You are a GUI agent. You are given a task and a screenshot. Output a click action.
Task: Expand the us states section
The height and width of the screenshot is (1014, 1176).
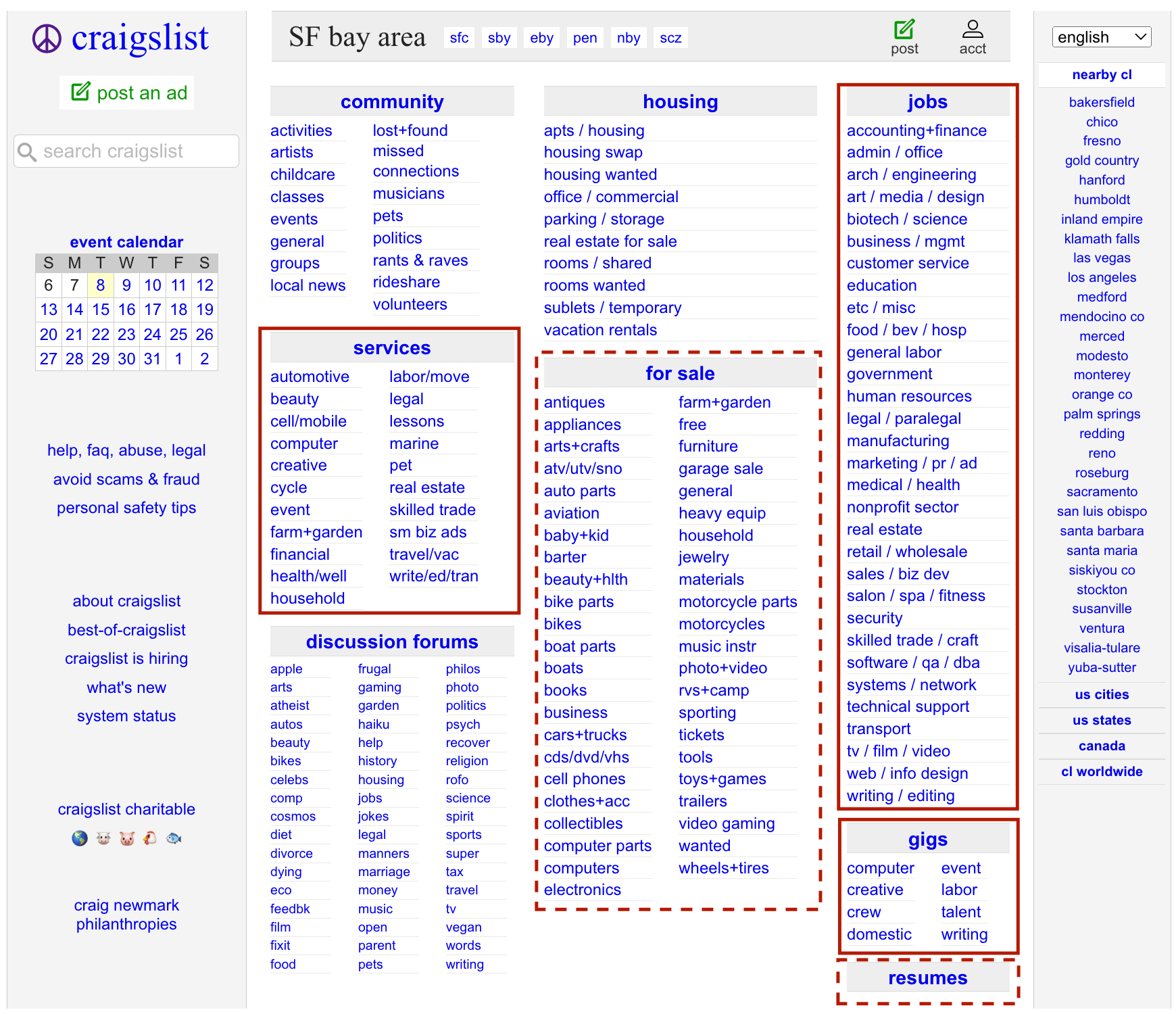coord(1102,720)
